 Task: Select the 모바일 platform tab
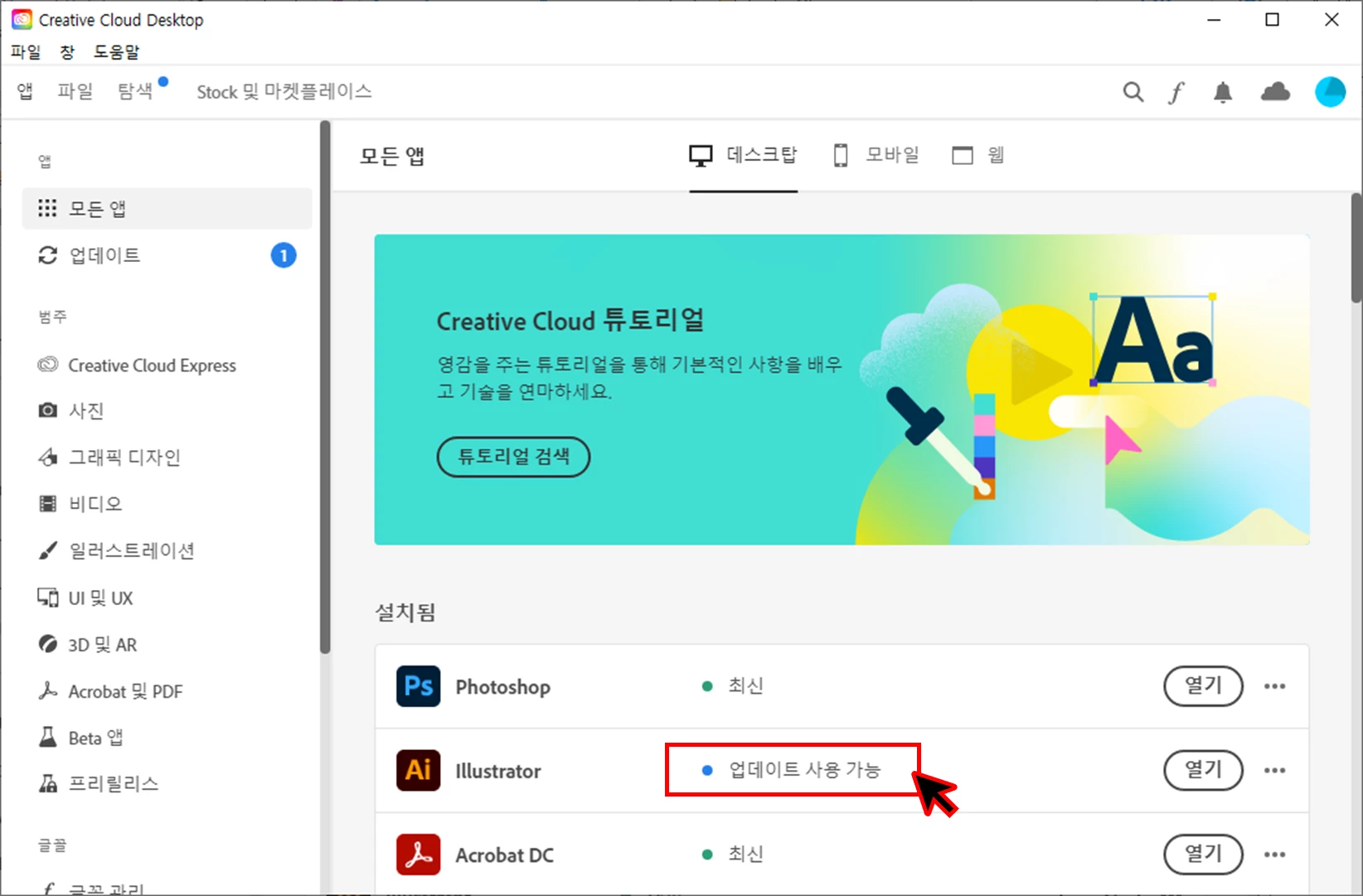pyautogui.click(x=876, y=155)
